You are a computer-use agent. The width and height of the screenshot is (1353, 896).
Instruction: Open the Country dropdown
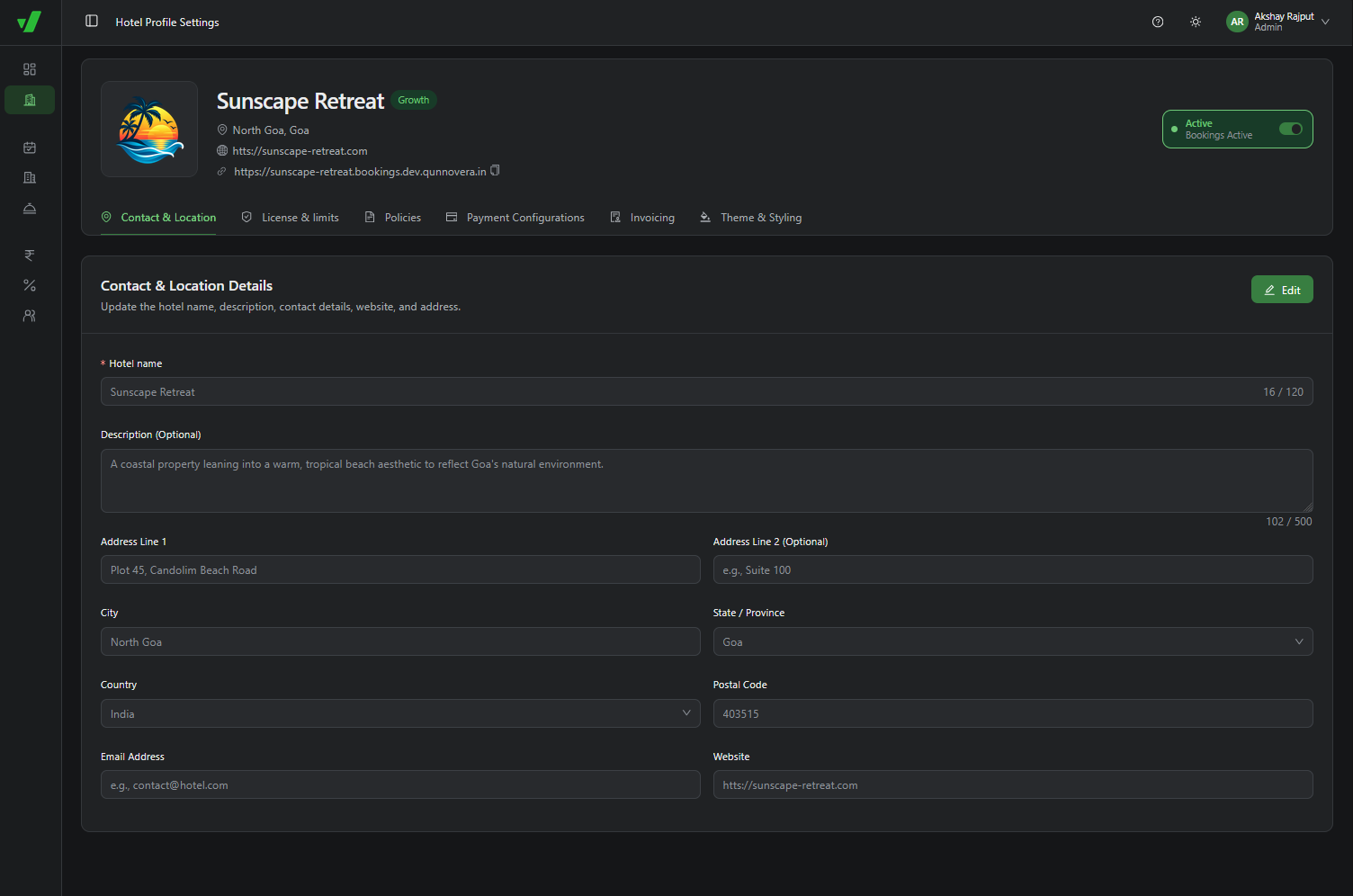coord(400,713)
